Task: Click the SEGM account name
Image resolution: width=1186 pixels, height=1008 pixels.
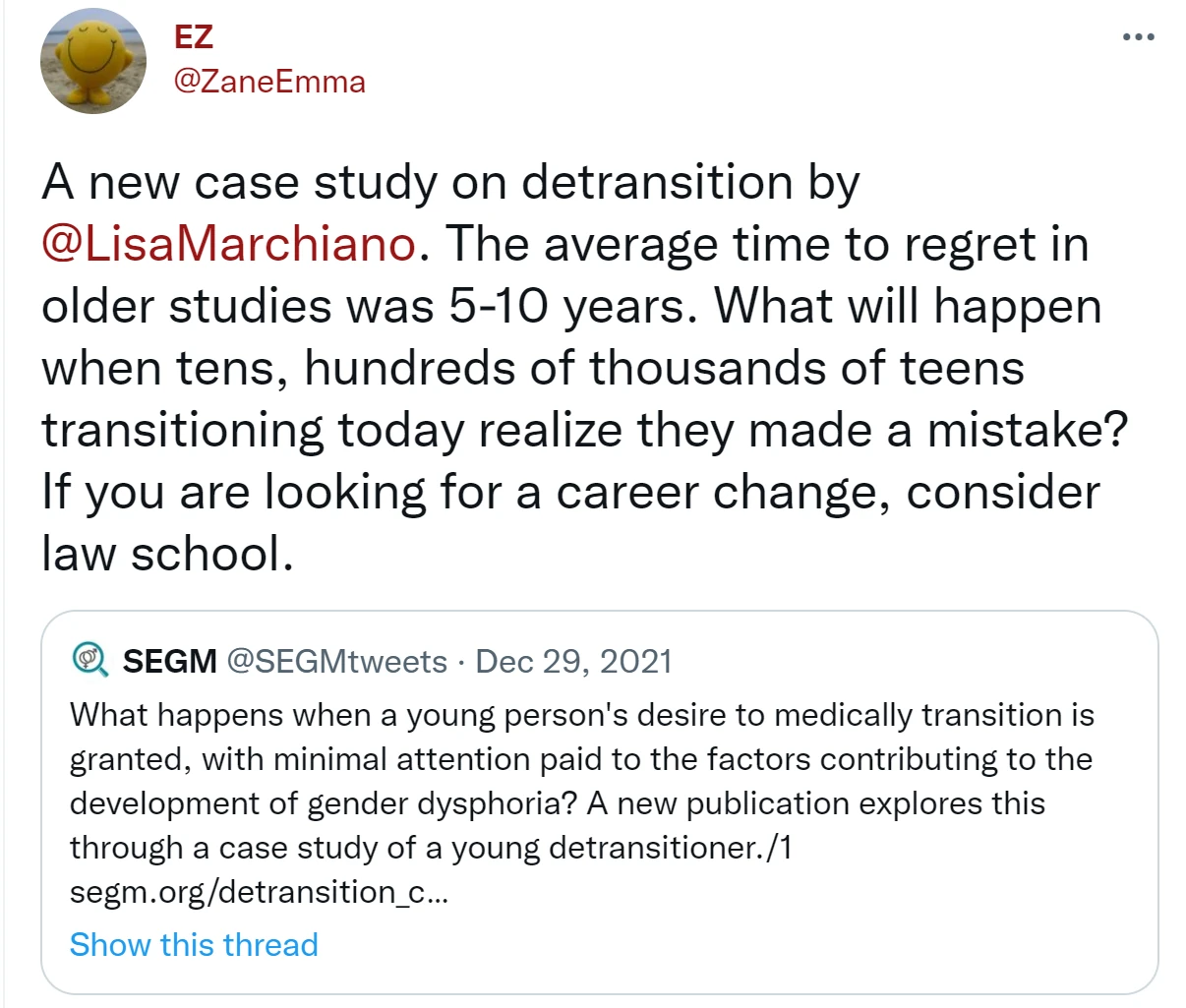Action: click(169, 662)
